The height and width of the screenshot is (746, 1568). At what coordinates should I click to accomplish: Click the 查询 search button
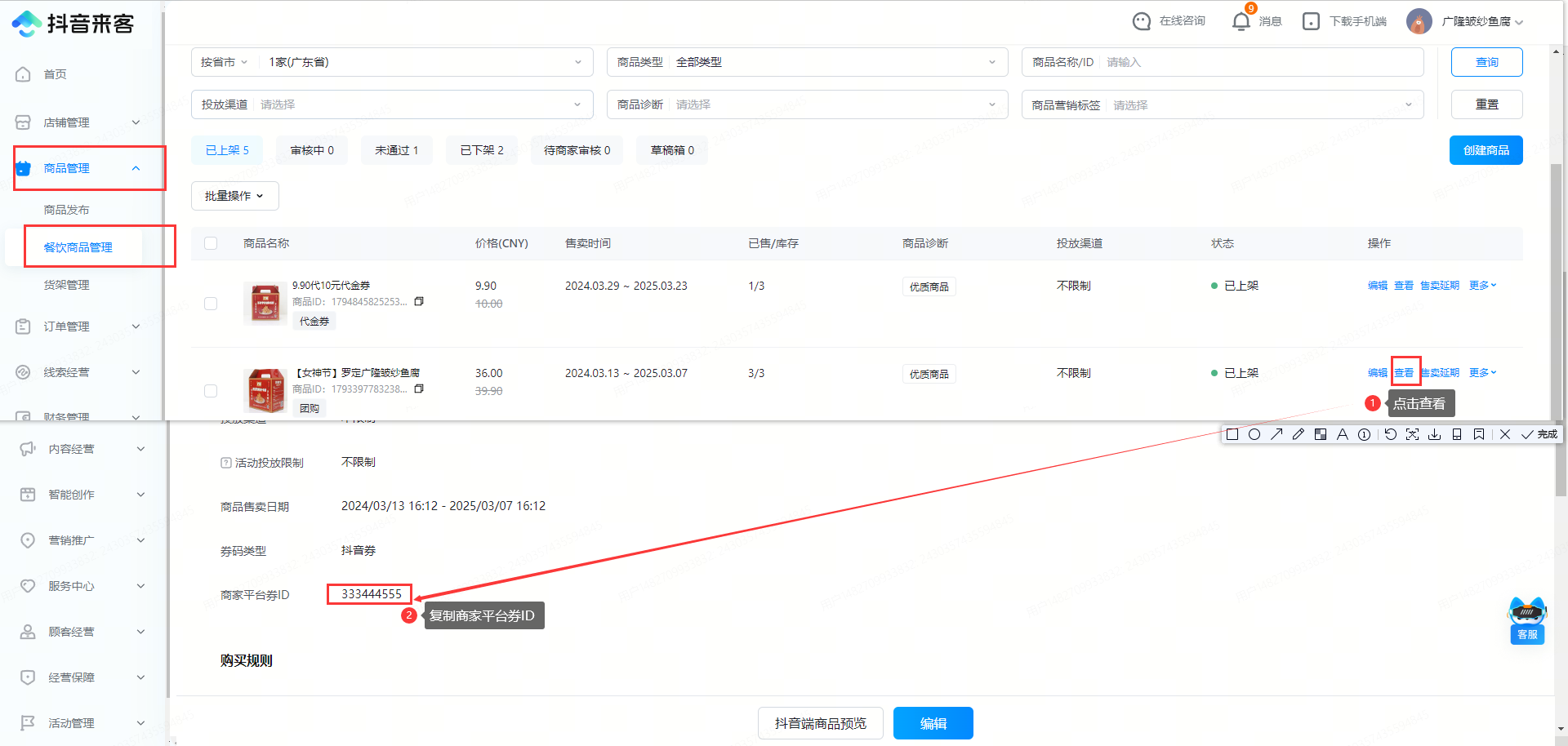[x=1487, y=62]
